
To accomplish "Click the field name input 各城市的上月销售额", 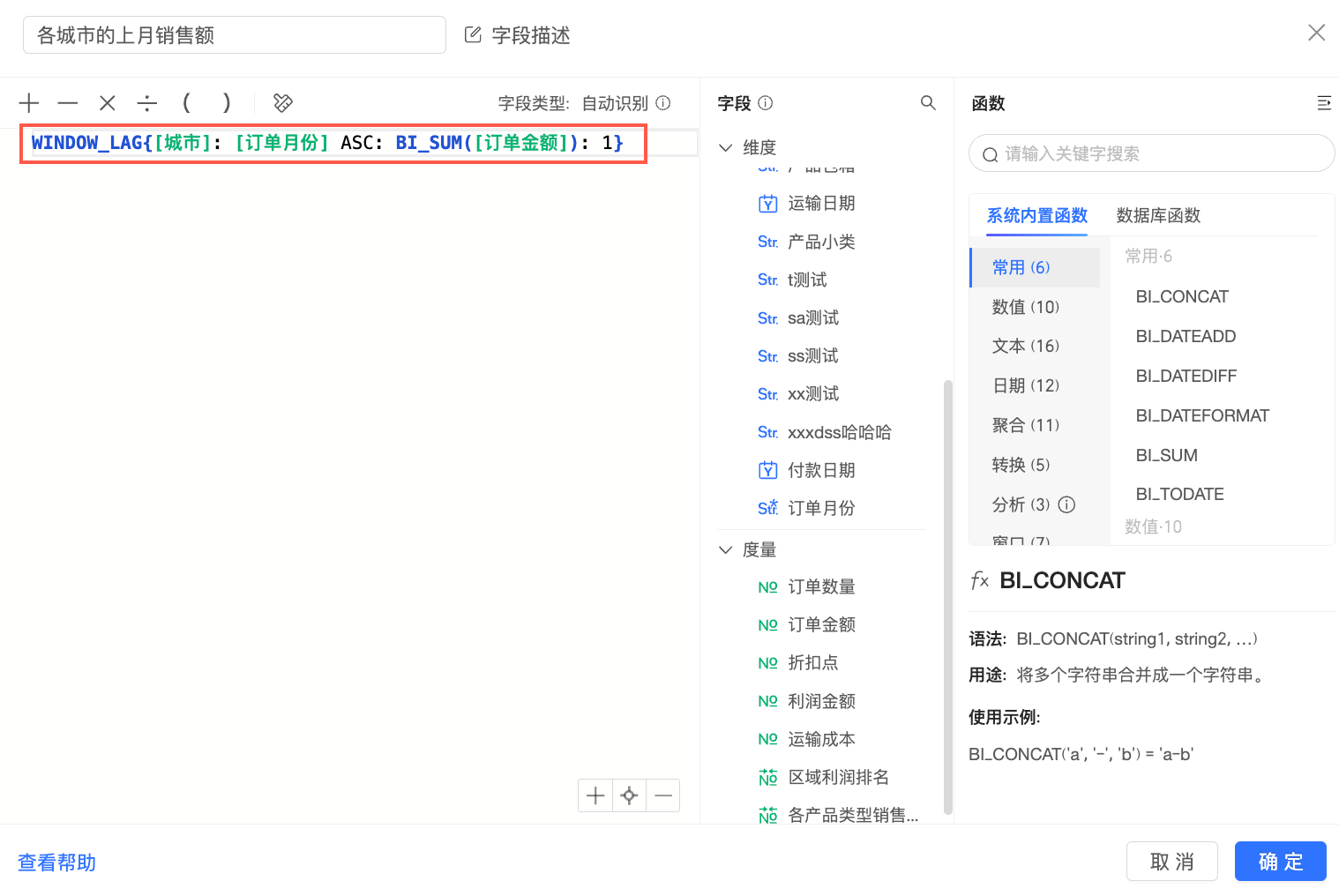I will (235, 35).
